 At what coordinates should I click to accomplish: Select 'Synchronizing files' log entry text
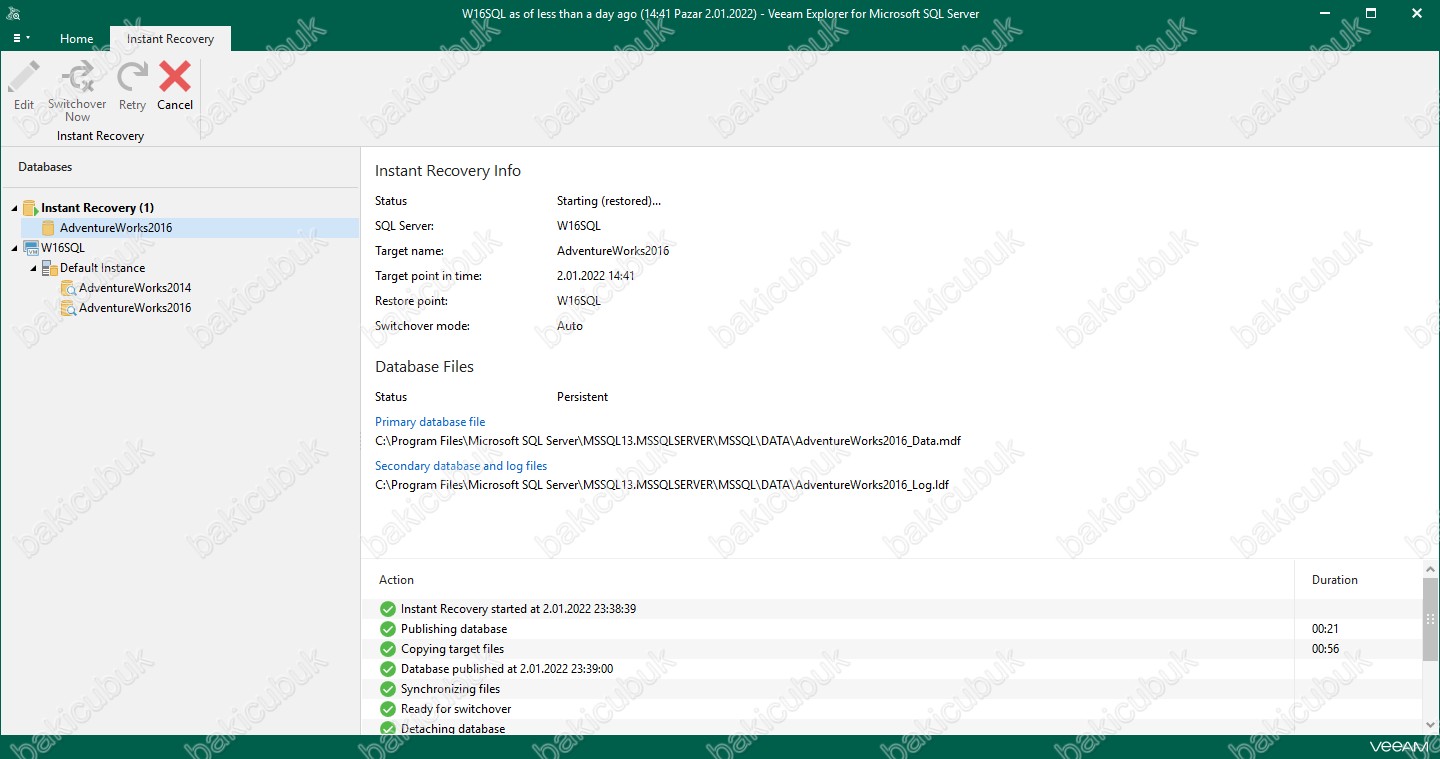450,689
